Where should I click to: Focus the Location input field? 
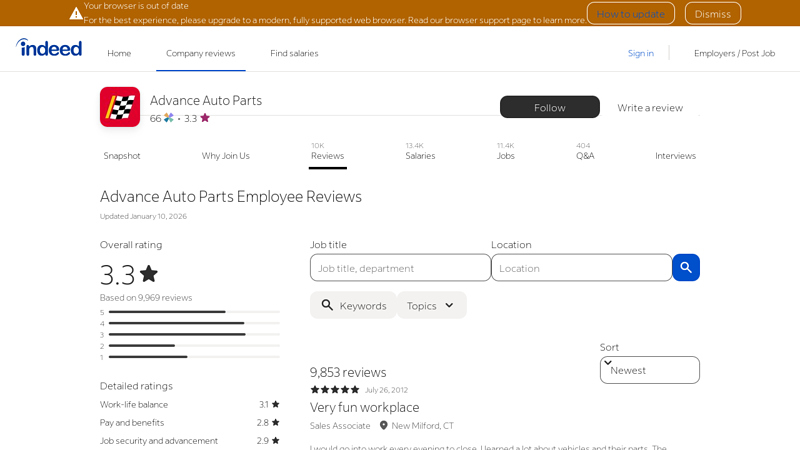[582, 267]
